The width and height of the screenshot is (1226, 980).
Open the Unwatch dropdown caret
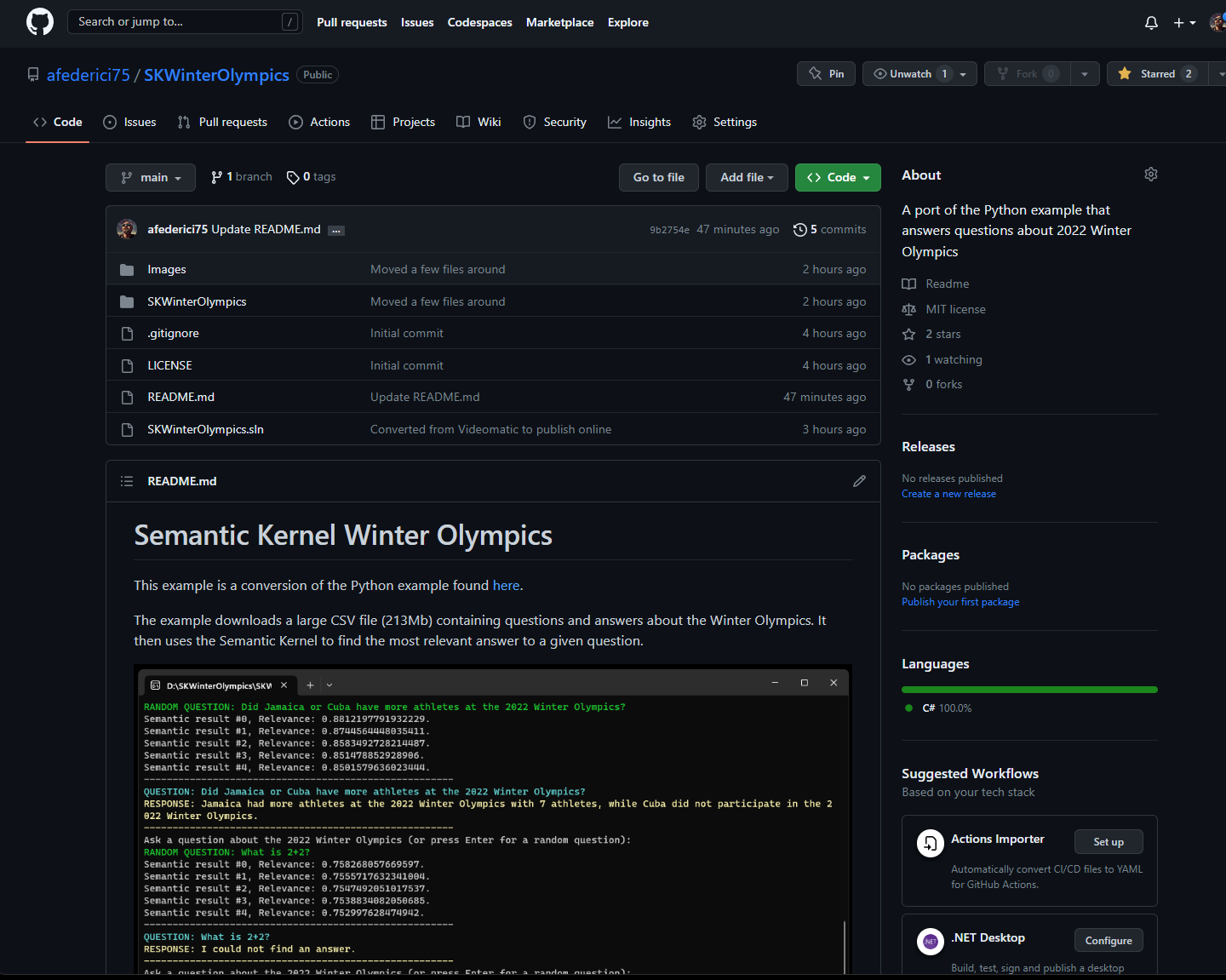(x=964, y=74)
